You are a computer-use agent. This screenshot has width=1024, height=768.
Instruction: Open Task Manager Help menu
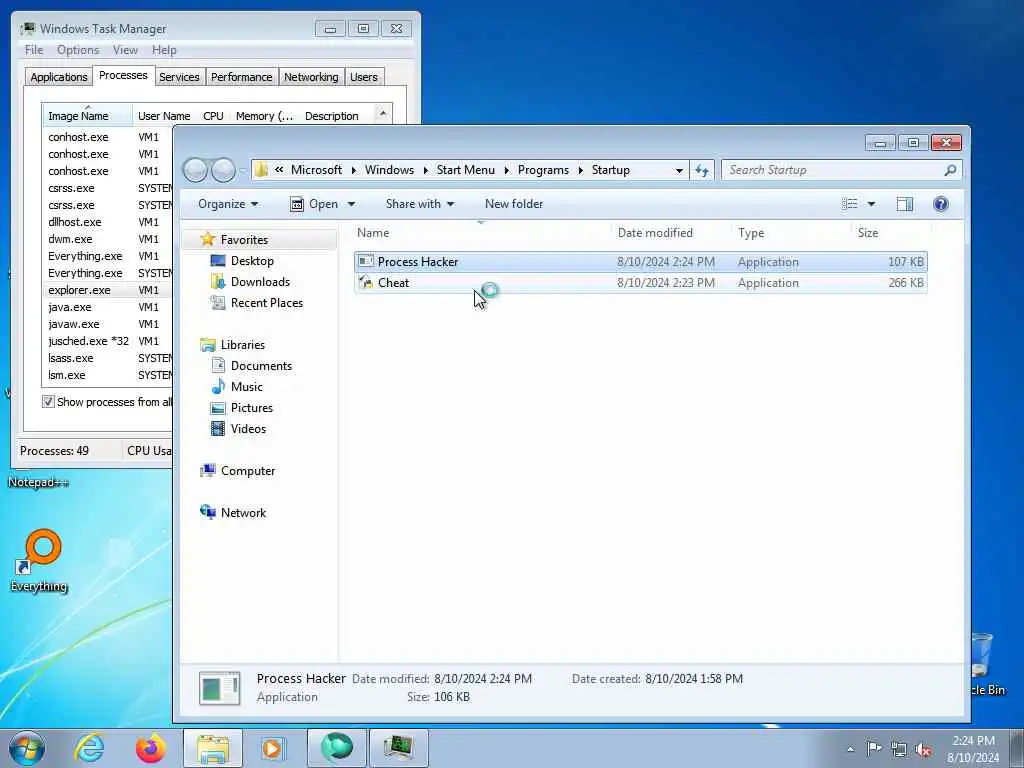pyautogui.click(x=164, y=50)
